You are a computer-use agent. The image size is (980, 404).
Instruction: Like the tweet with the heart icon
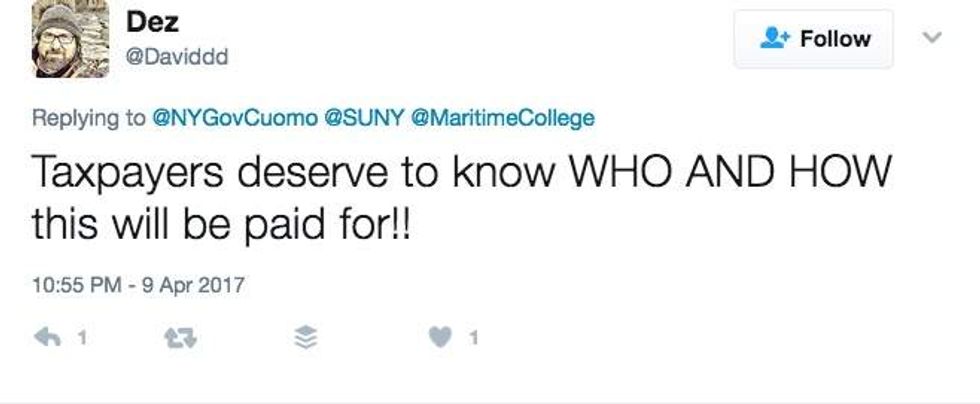coord(440,339)
